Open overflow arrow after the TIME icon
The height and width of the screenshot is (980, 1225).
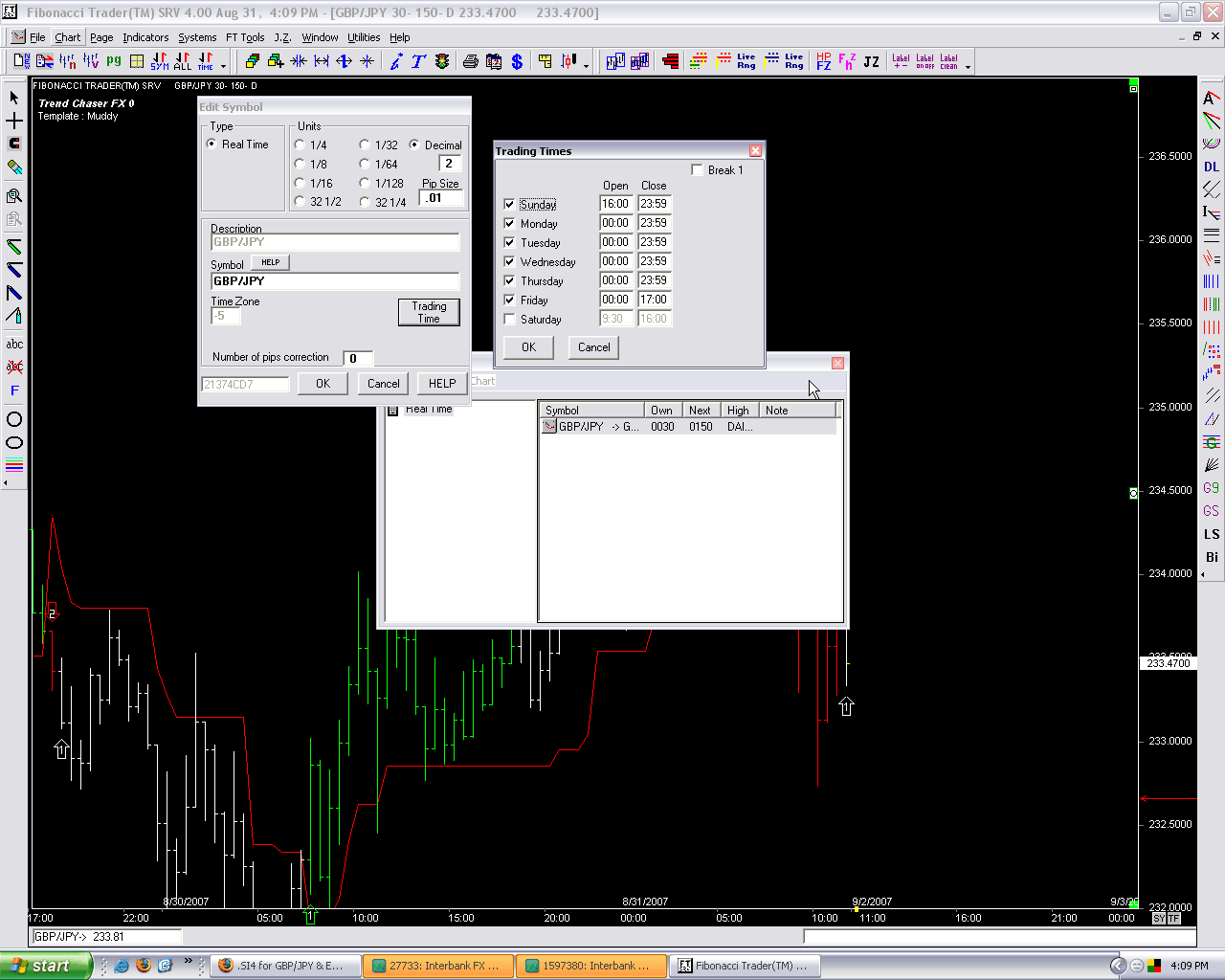click(x=224, y=66)
